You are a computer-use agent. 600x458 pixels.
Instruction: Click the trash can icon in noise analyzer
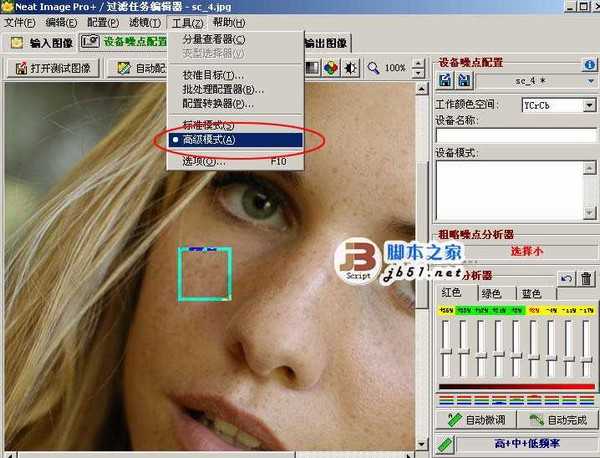coord(587,277)
